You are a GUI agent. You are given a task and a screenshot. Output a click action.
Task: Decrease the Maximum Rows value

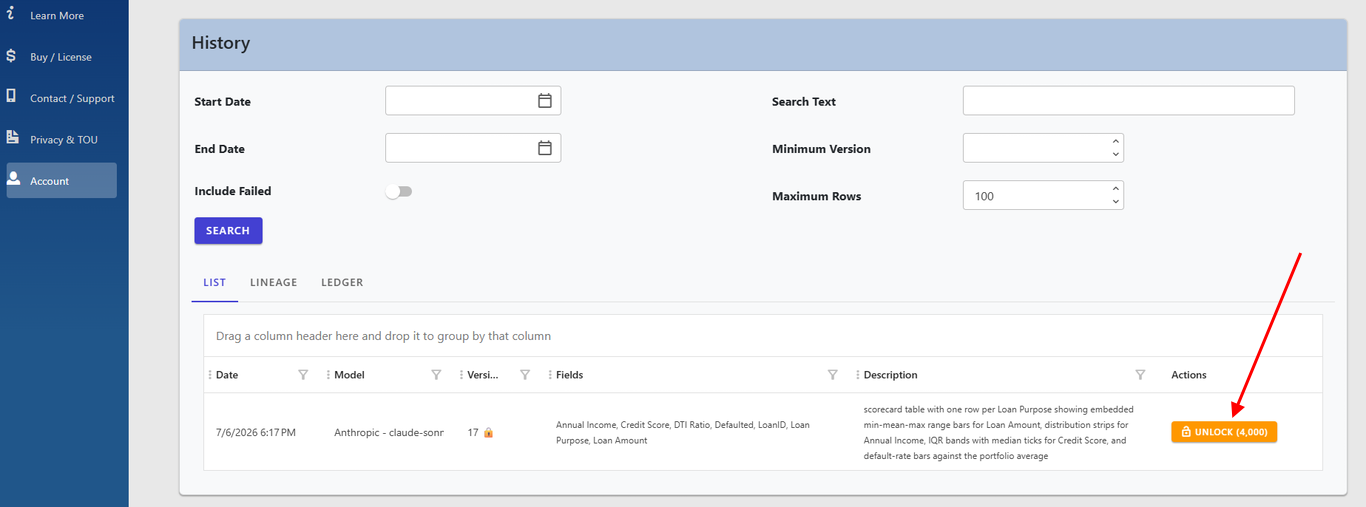pos(1116,202)
